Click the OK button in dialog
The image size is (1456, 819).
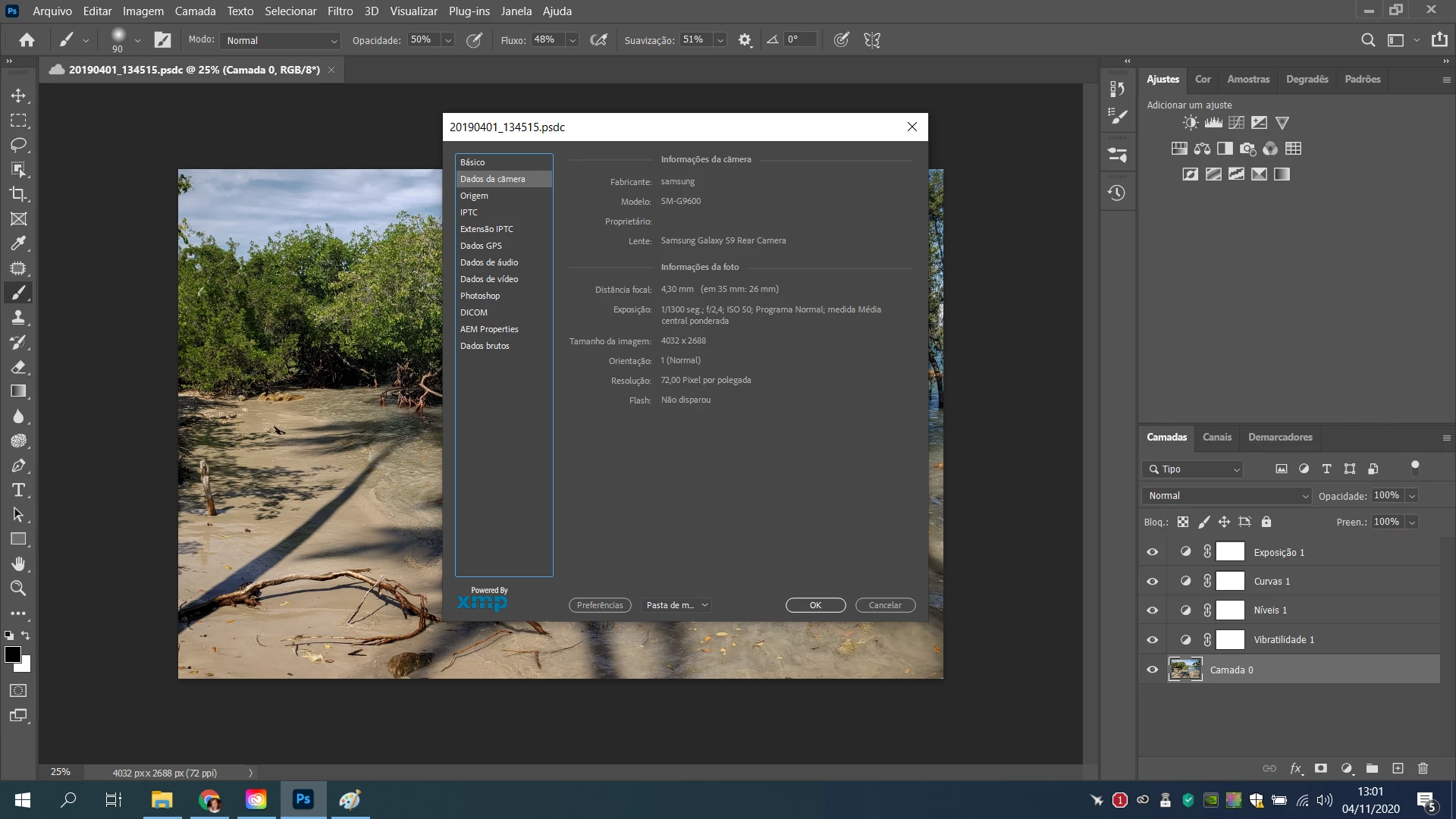pyautogui.click(x=815, y=605)
